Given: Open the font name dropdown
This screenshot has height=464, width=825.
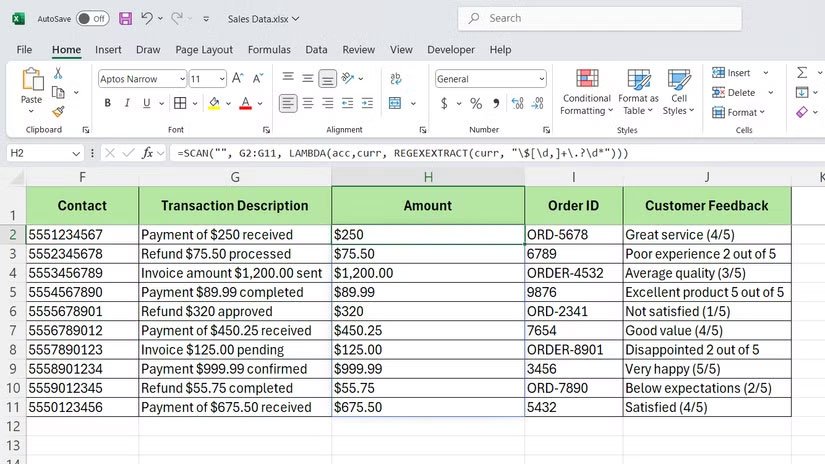Looking at the screenshot, I should coord(181,78).
